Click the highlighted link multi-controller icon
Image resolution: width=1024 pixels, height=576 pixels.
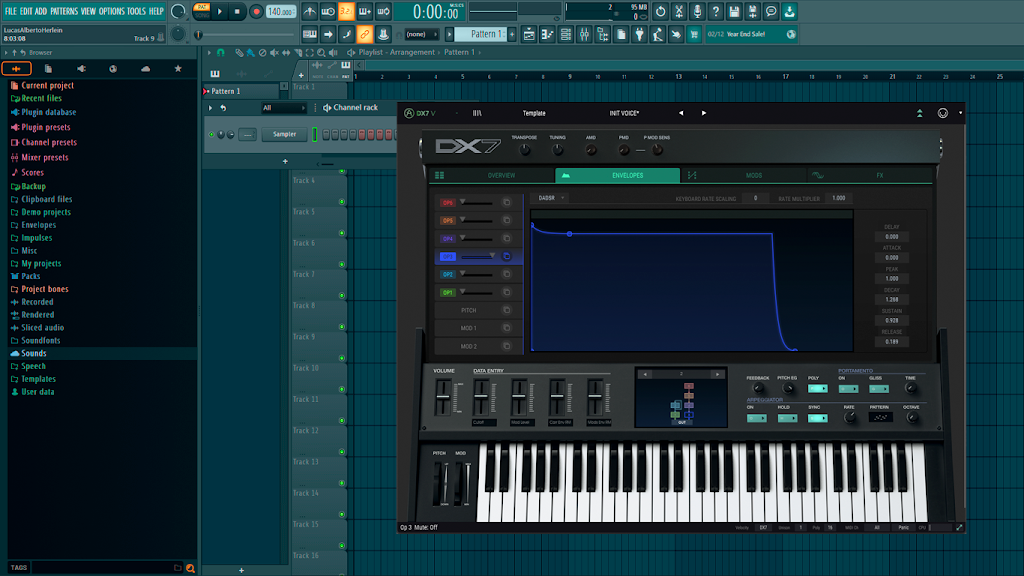click(x=364, y=35)
